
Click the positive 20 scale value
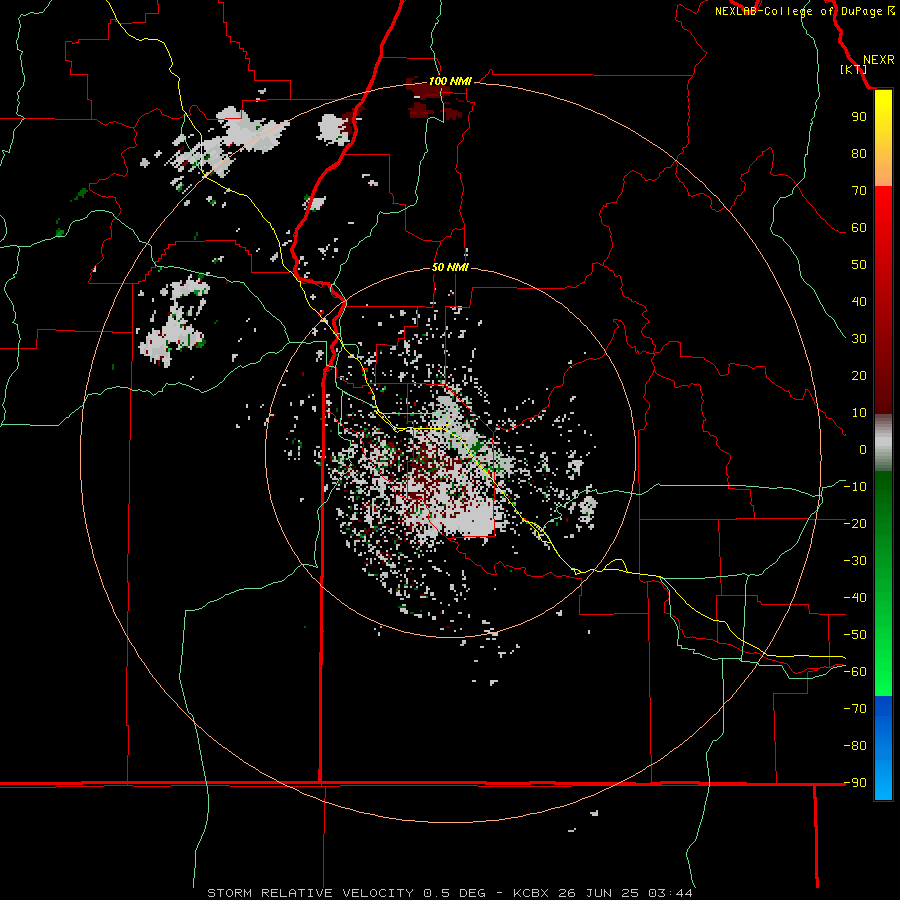pyautogui.click(x=859, y=375)
